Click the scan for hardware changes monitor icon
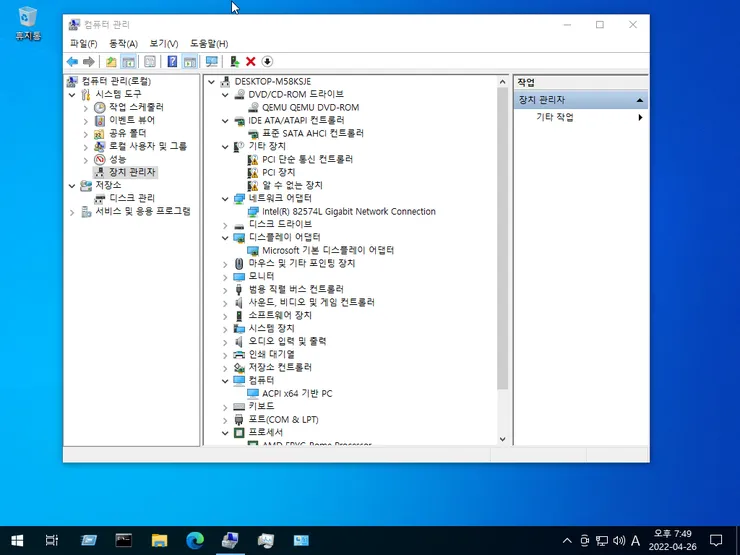This screenshot has height=555, width=740. (x=212, y=61)
